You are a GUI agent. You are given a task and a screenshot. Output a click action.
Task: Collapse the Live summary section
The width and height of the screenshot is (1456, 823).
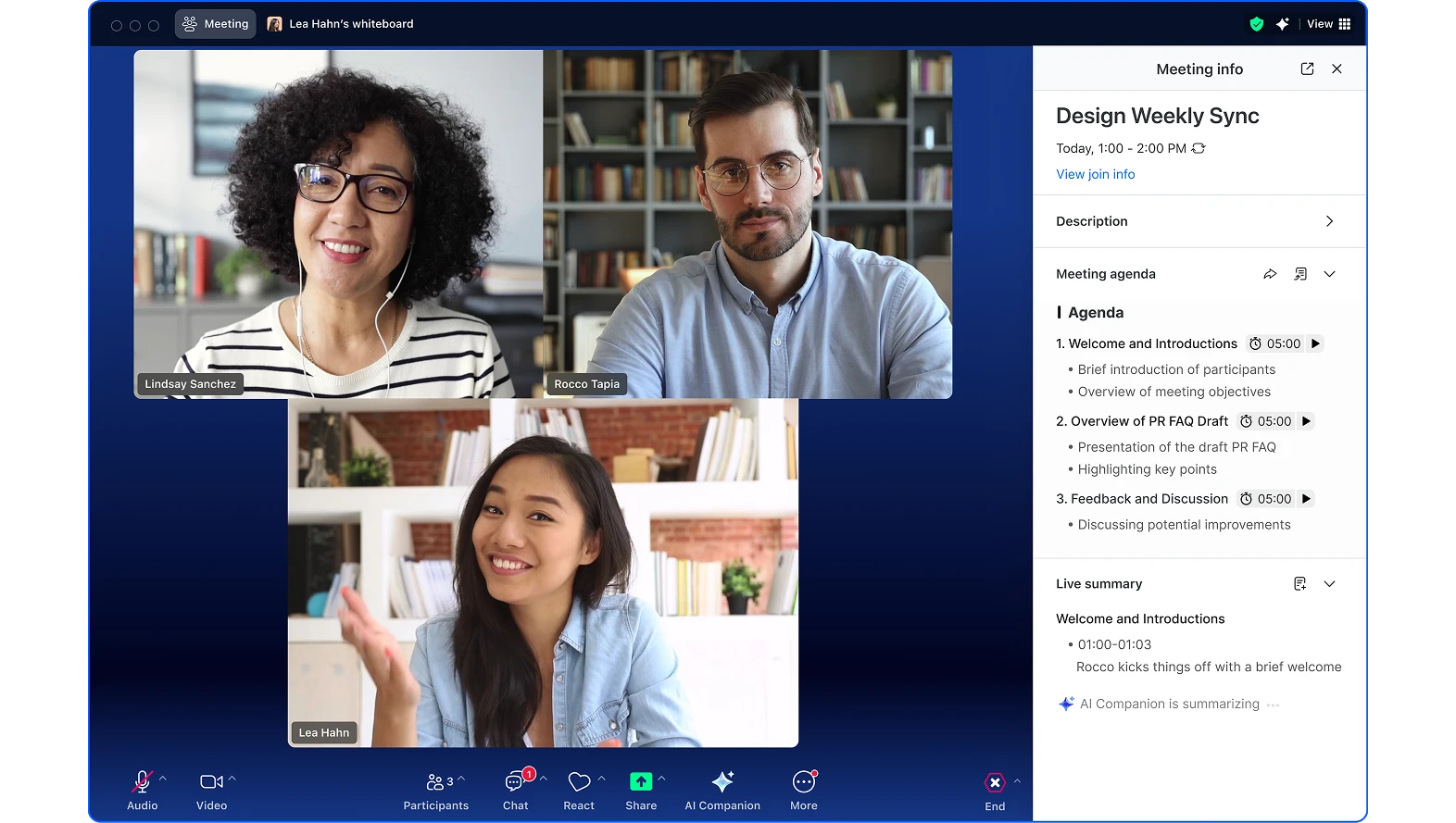coord(1329,584)
